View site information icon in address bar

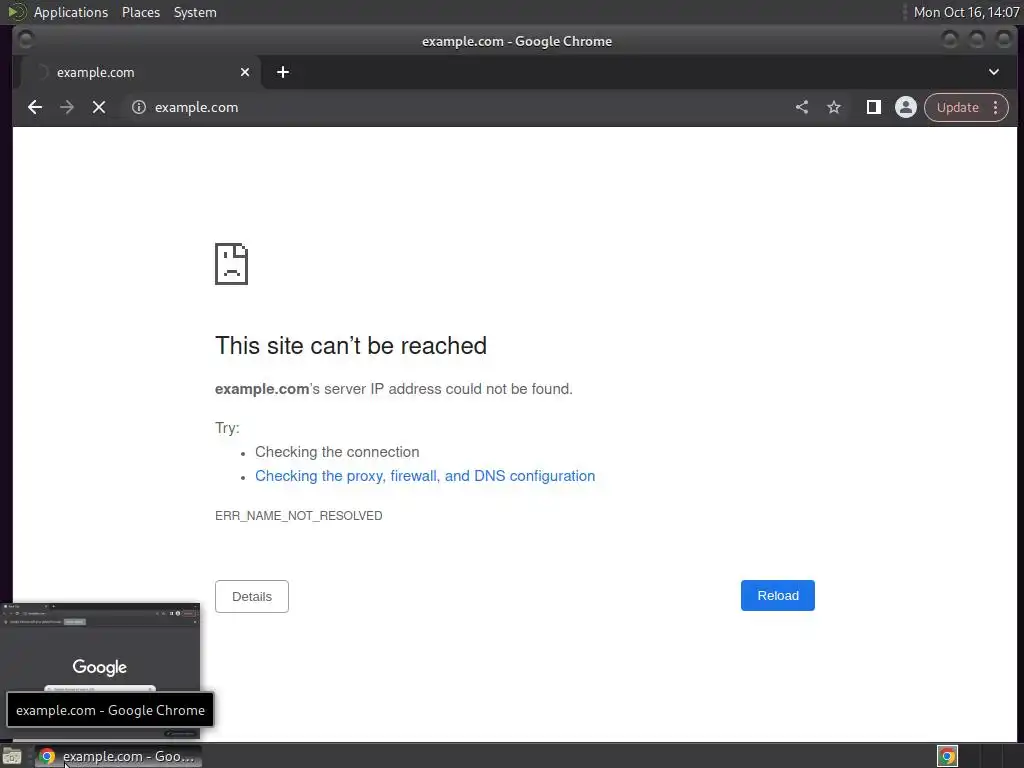pos(138,107)
